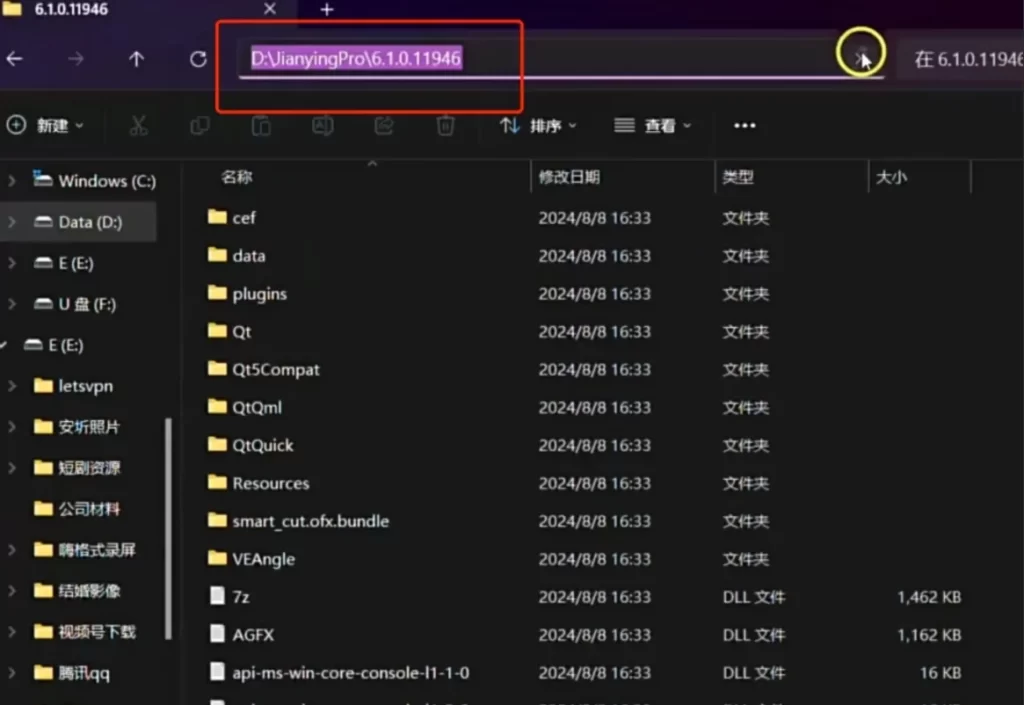Close the 6.1.0.11946 tab
The image size is (1024, 705).
(x=270, y=9)
